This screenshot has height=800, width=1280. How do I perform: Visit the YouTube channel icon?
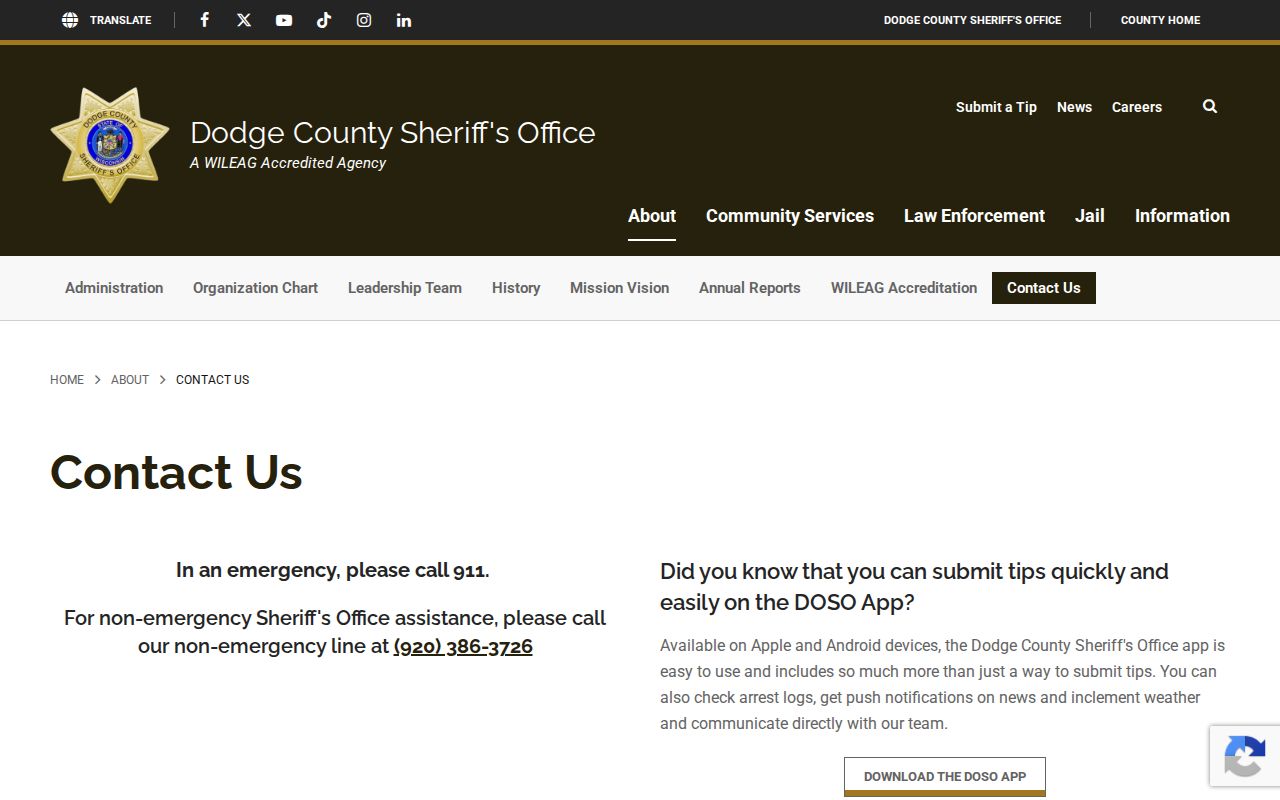pyautogui.click(x=284, y=20)
